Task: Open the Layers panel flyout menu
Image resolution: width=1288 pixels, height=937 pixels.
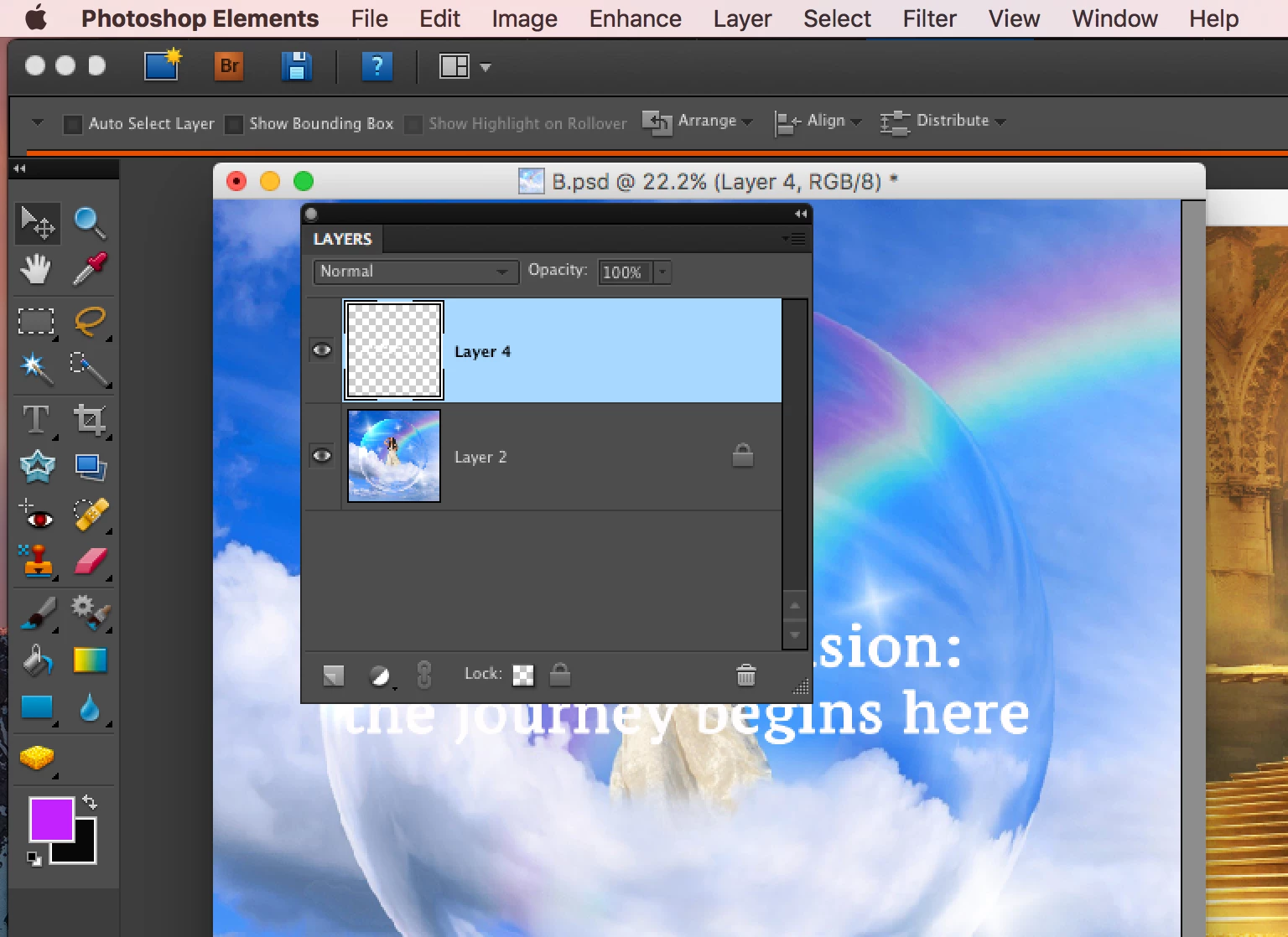Action: point(794,239)
